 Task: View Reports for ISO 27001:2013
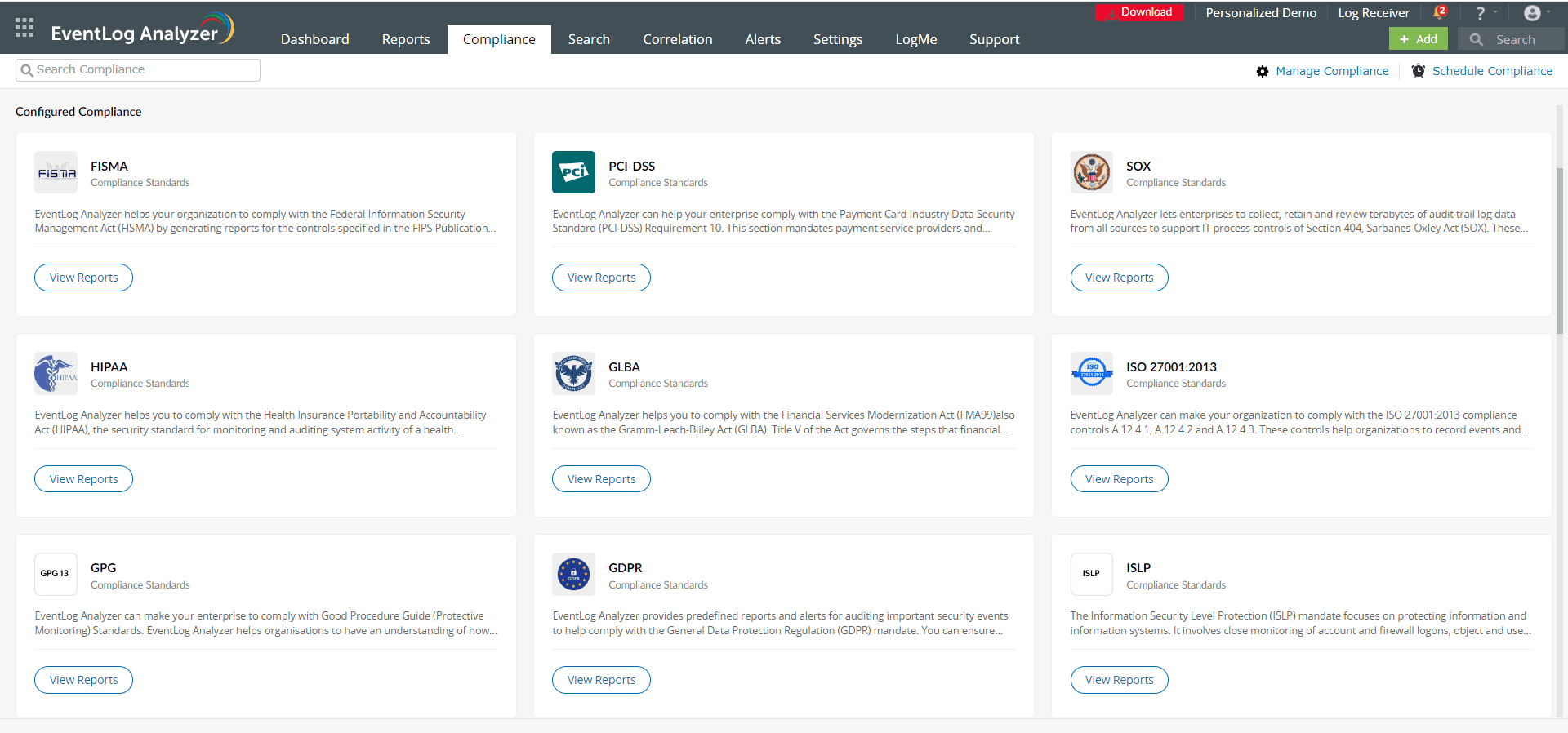1119,479
